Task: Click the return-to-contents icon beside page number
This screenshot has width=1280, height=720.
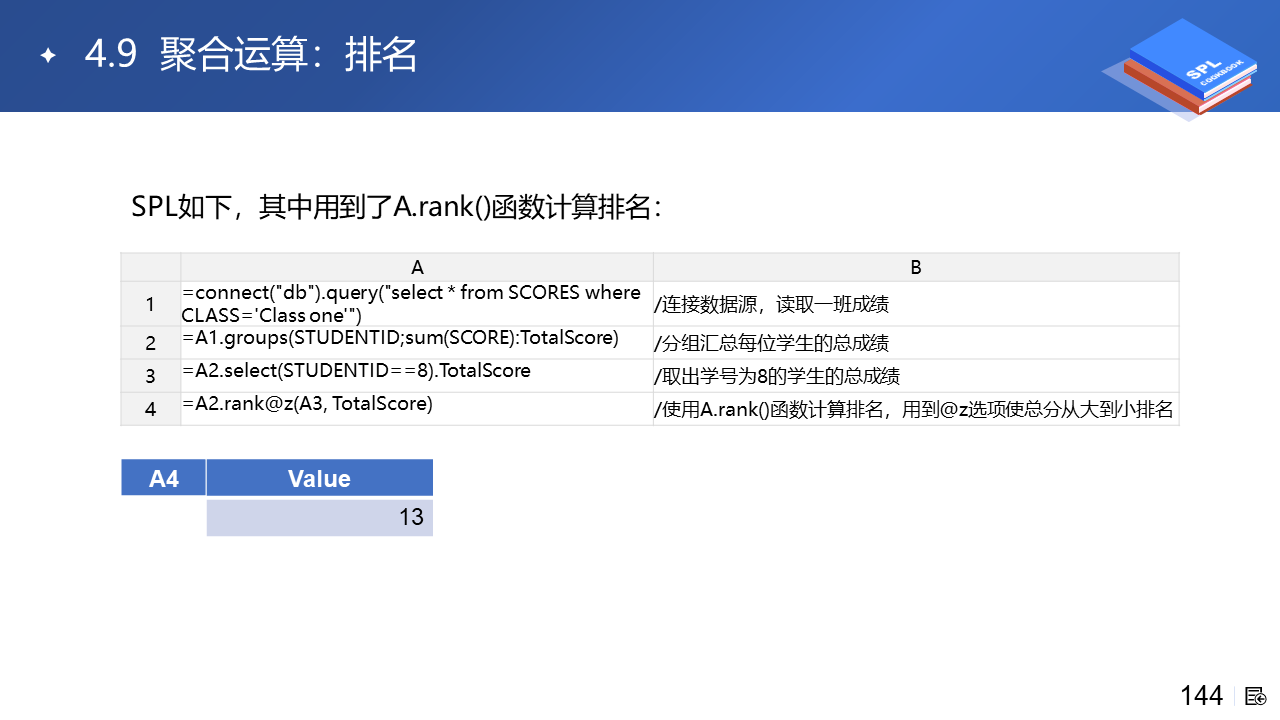Action: pos(1257,696)
